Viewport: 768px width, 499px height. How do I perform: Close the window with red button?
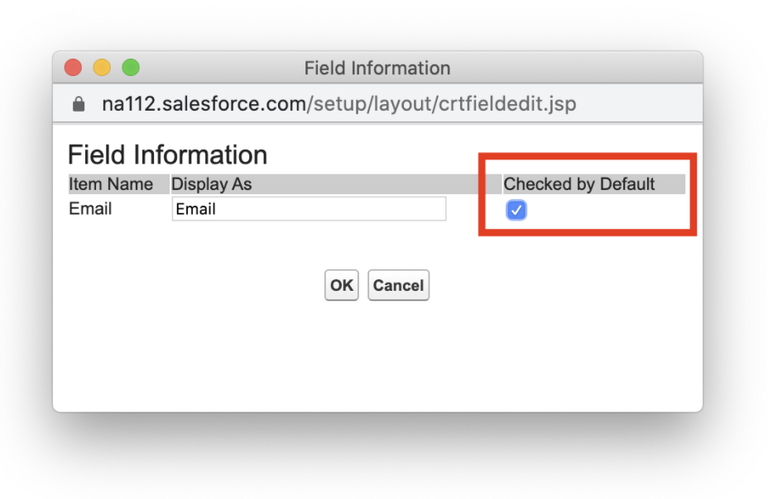[x=73, y=68]
